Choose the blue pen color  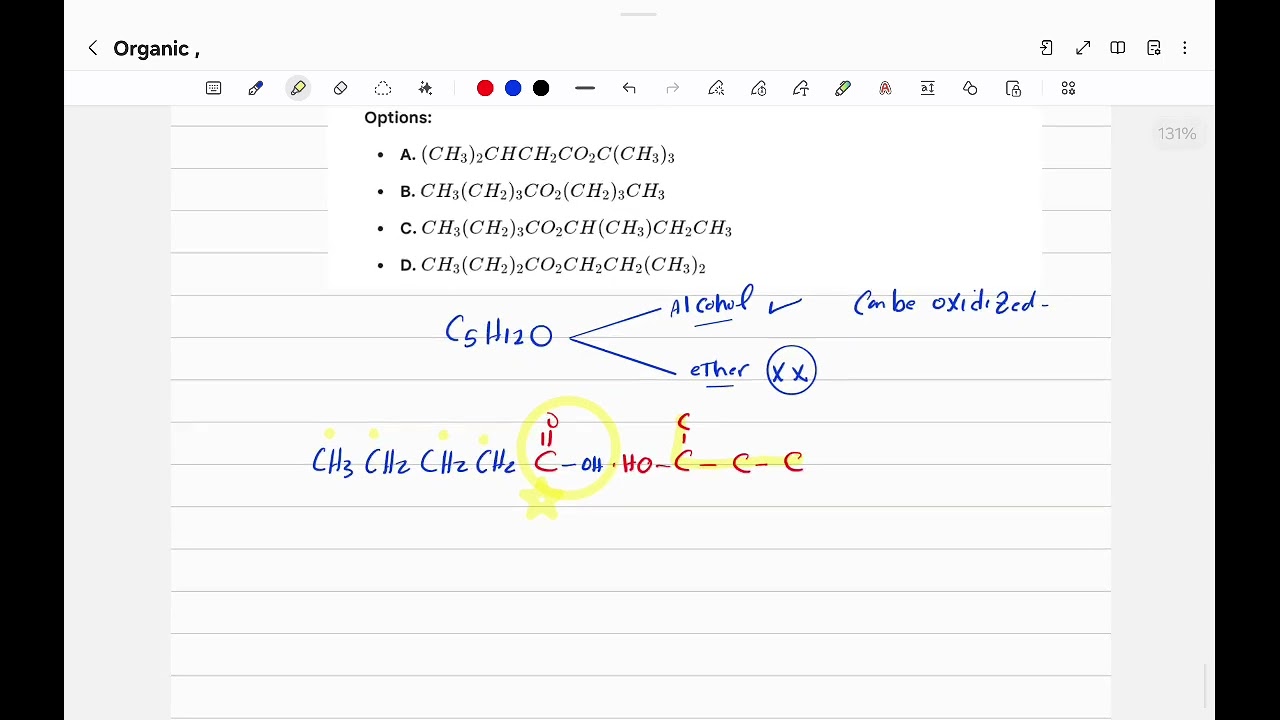point(513,88)
